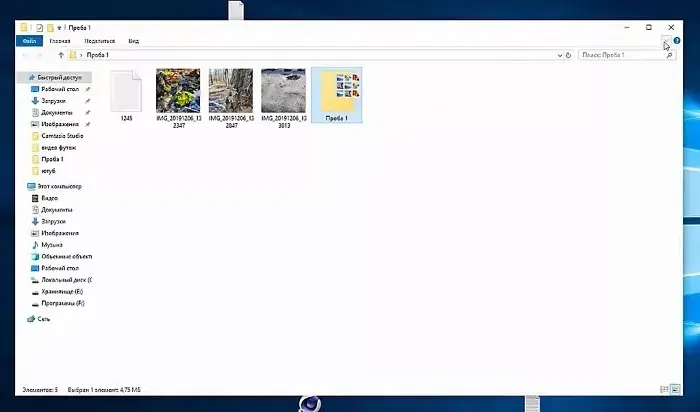Click the Элементов: 5 status text
Screen dimensions: 700x412
[x=40, y=390]
